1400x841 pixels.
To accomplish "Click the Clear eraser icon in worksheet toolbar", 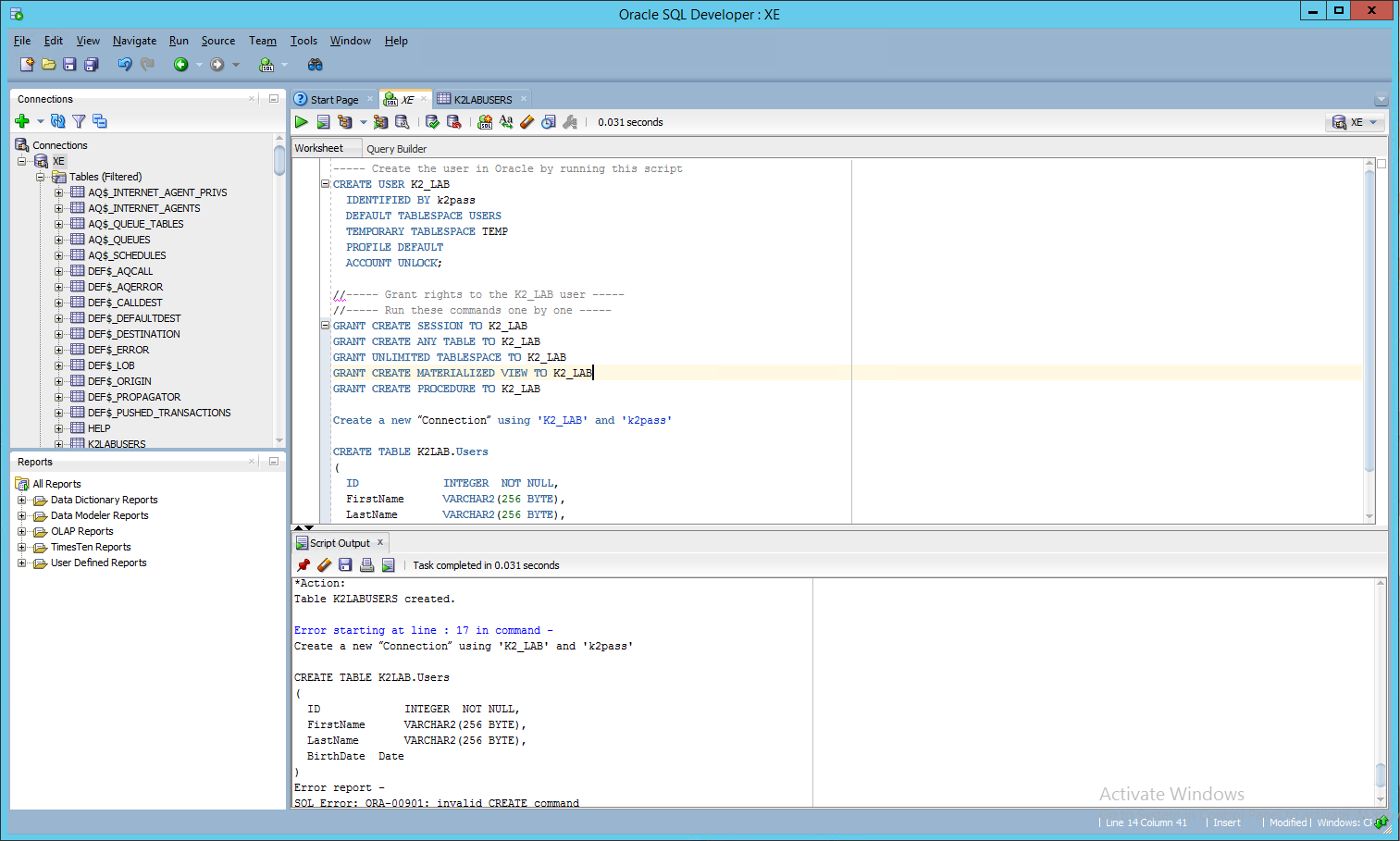I will pos(527,122).
